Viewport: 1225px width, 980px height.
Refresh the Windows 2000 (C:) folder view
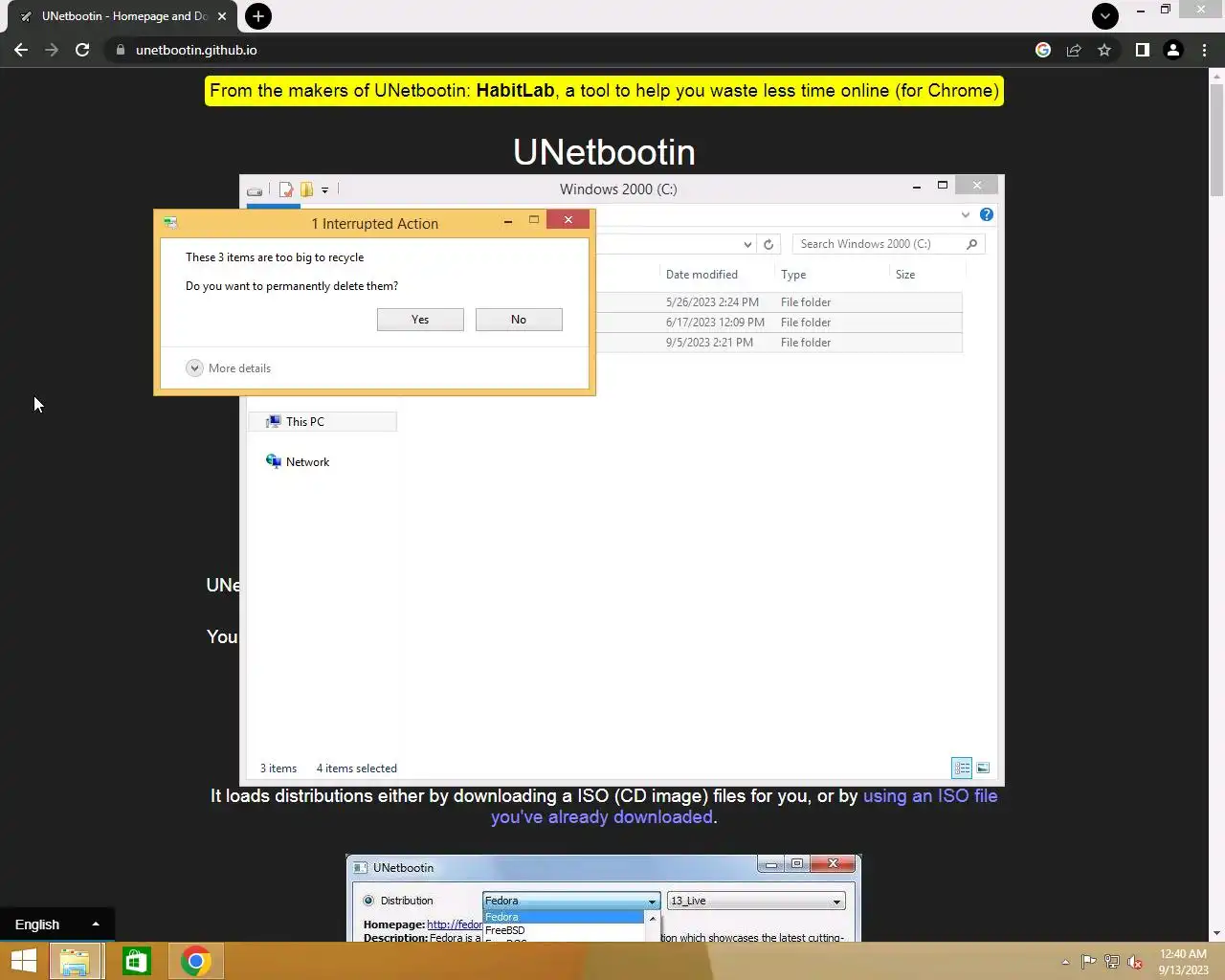click(x=768, y=244)
